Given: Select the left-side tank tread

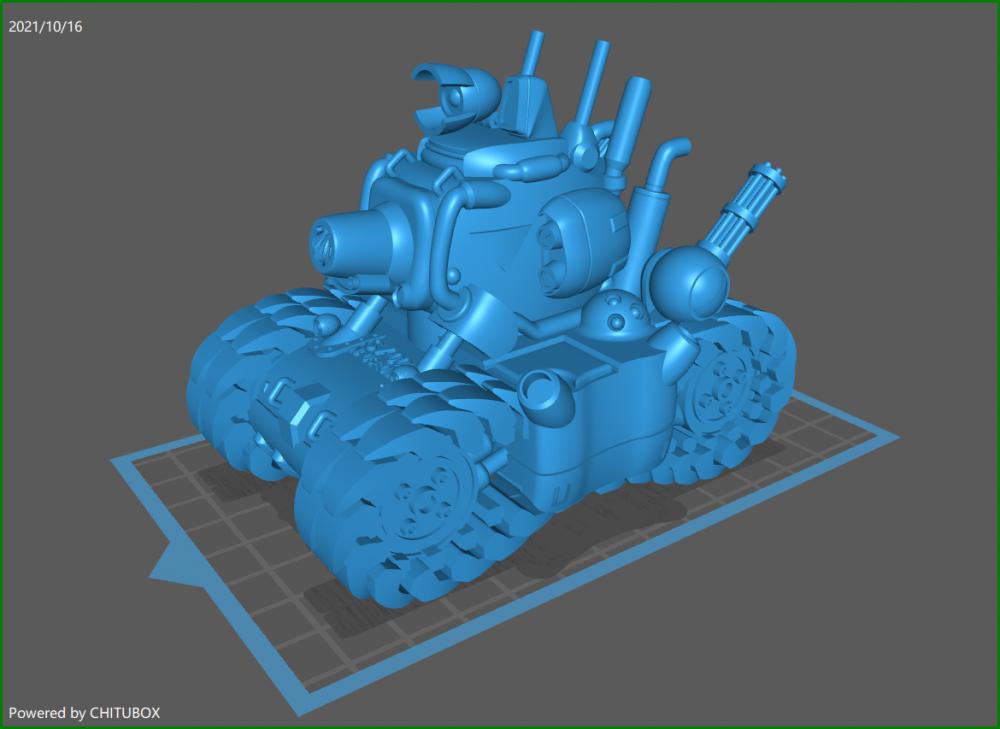Looking at the screenshot, I should coord(250,380).
